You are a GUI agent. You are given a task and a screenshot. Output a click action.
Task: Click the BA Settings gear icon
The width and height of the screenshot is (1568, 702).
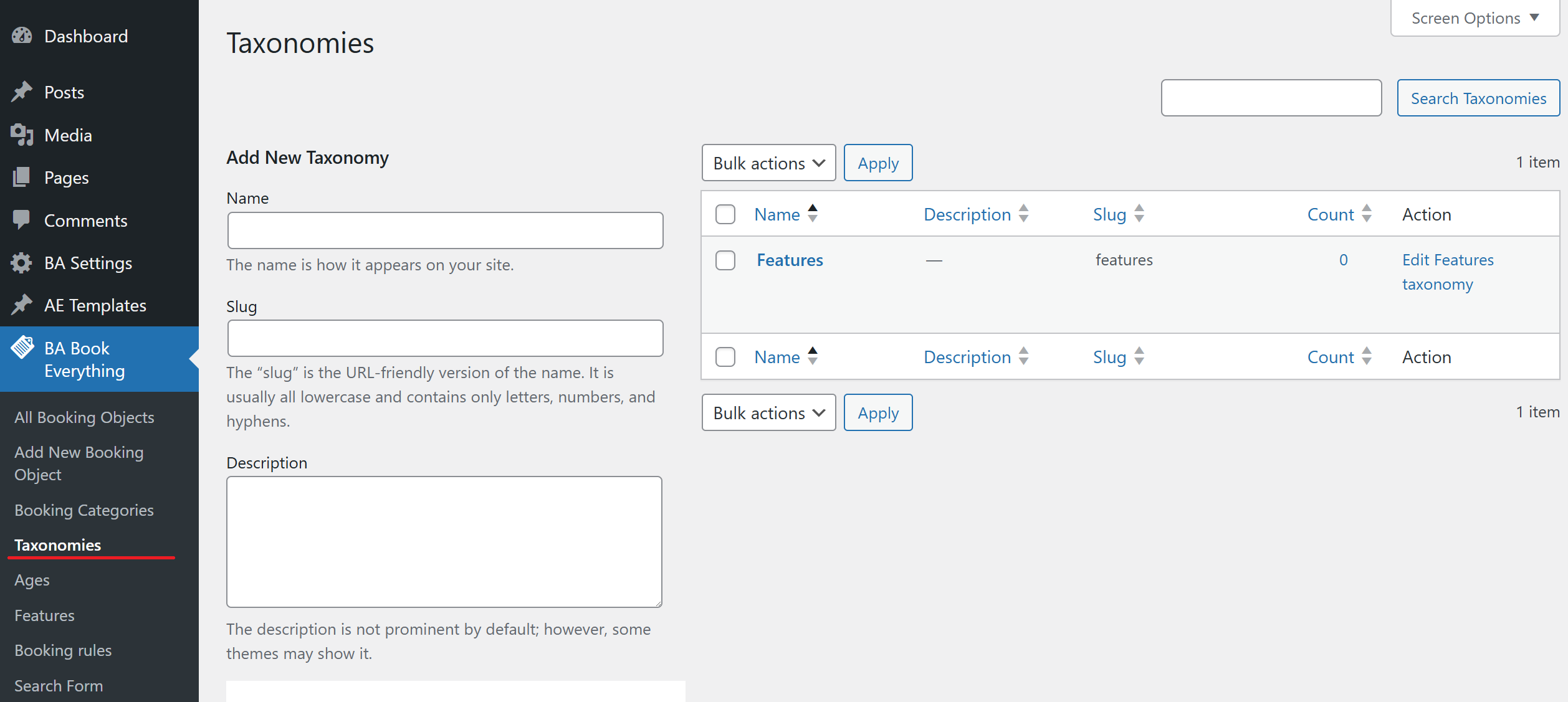pyautogui.click(x=22, y=263)
